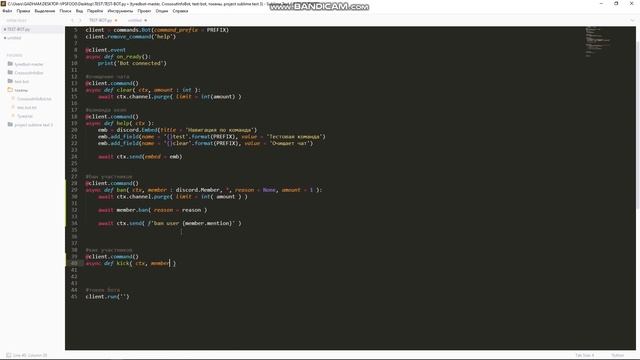The image size is (640, 360).
Task: Open the Tynebot file in sidebar
Action: point(25,116)
